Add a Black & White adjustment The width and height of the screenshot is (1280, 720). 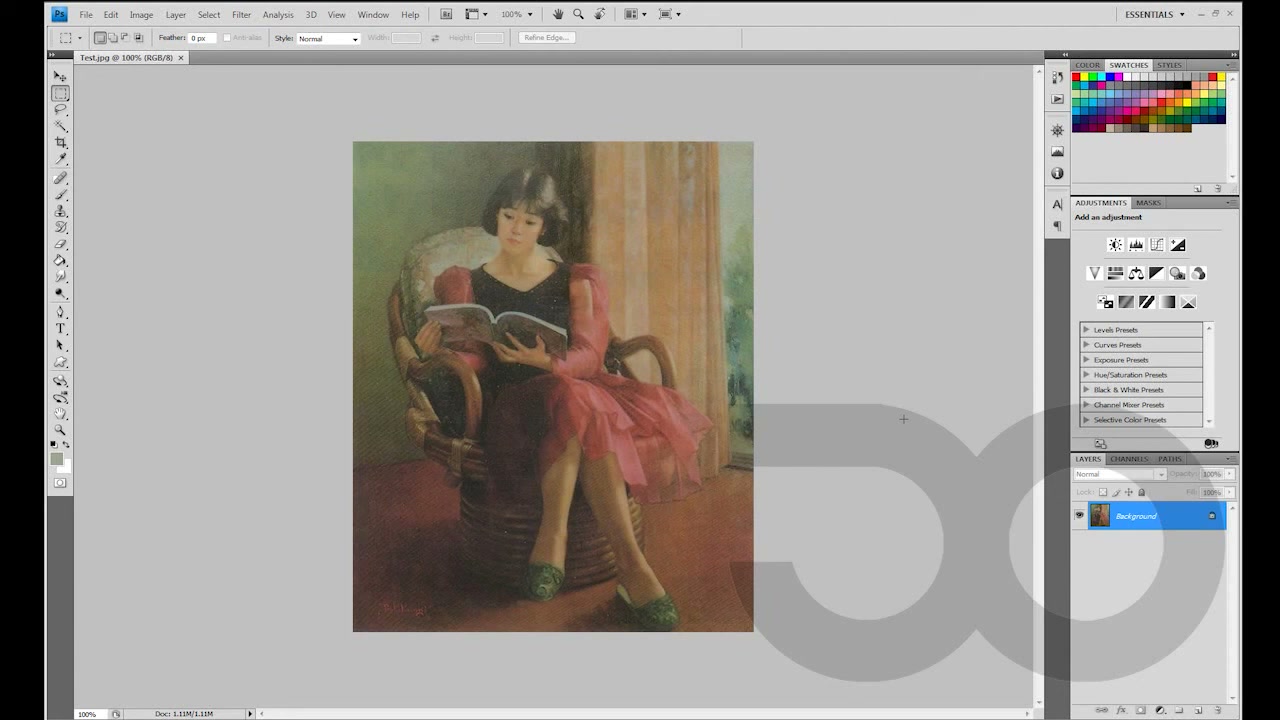pyautogui.click(x=1157, y=273)
